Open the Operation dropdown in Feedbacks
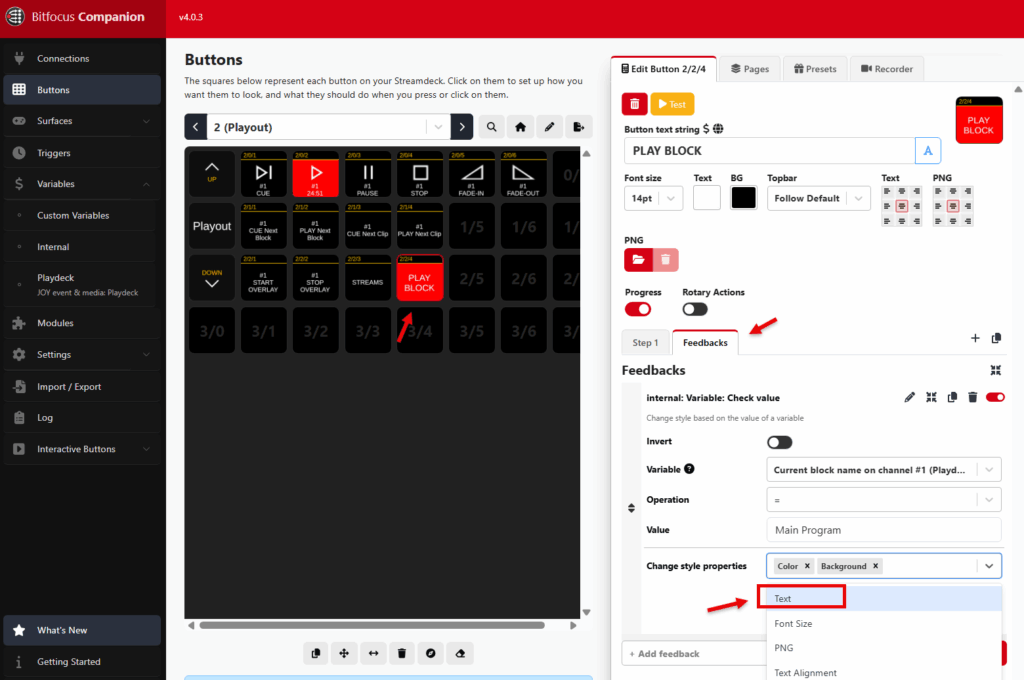Screen dimensions: 1024x680 [x=884, y=499]
